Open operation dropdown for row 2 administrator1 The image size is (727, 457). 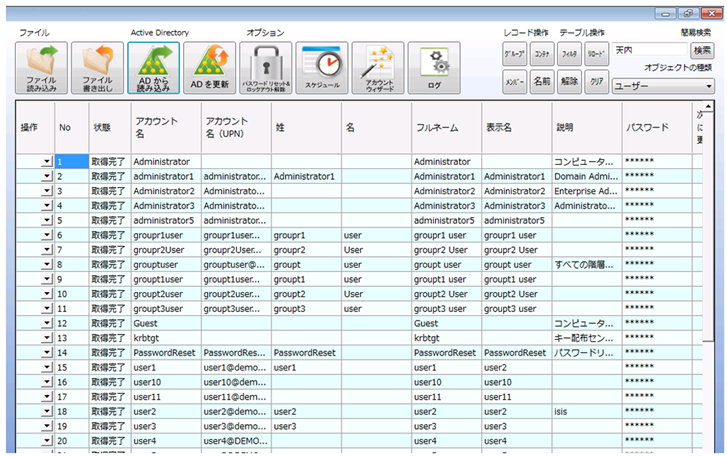(x=47, y=177)
